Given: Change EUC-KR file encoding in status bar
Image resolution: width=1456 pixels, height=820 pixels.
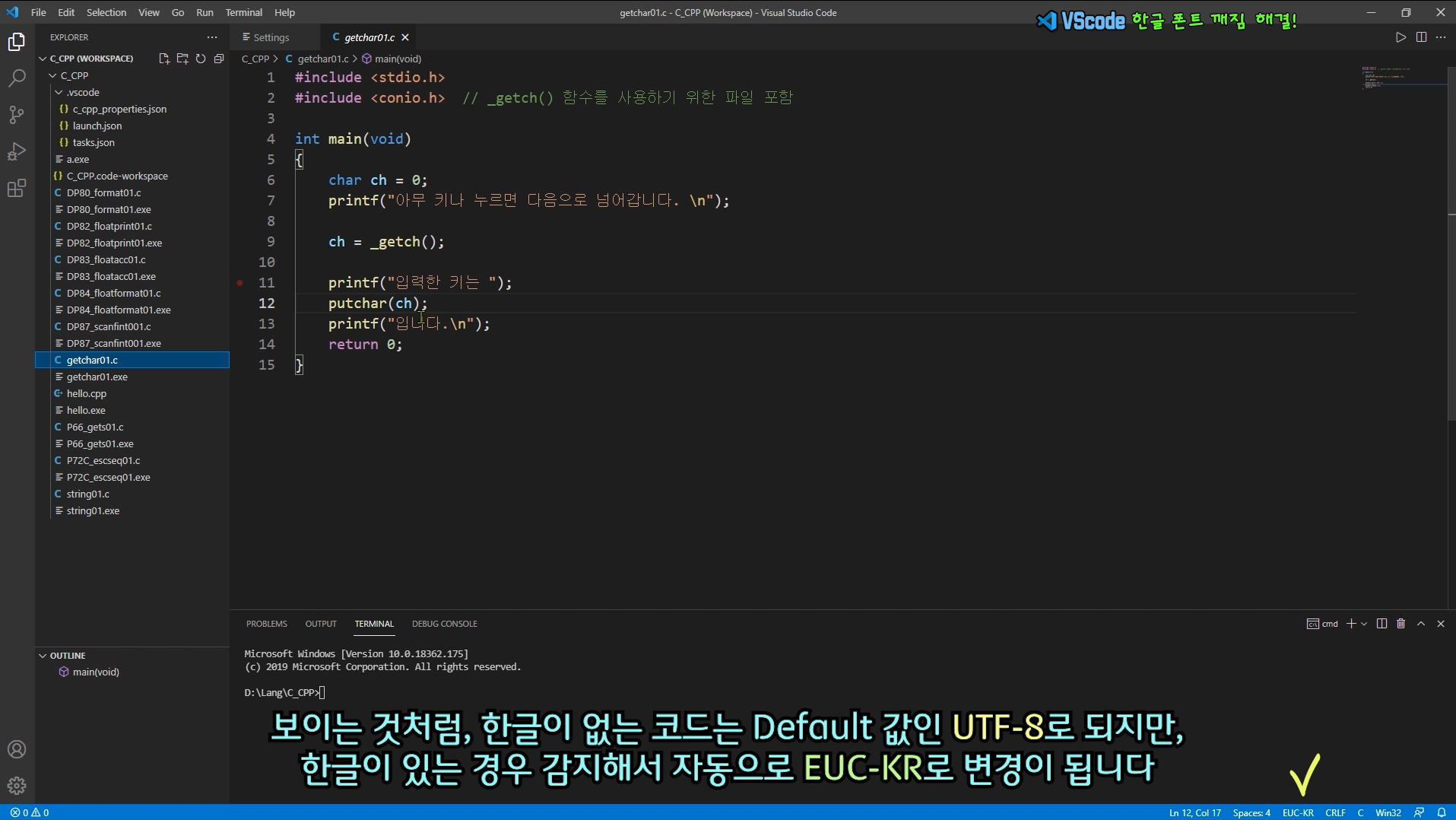Looking at the screenshot, I should [1298, 812].
